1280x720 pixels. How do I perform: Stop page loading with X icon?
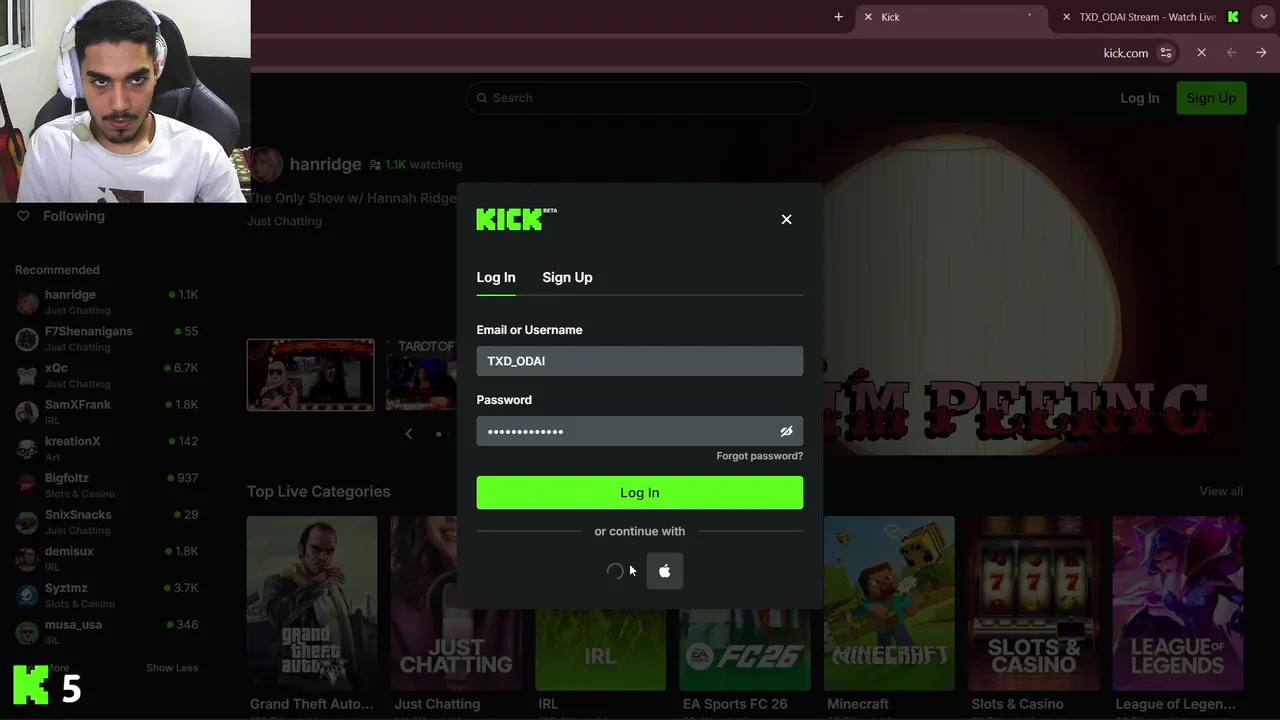(x=1201, y=53)
